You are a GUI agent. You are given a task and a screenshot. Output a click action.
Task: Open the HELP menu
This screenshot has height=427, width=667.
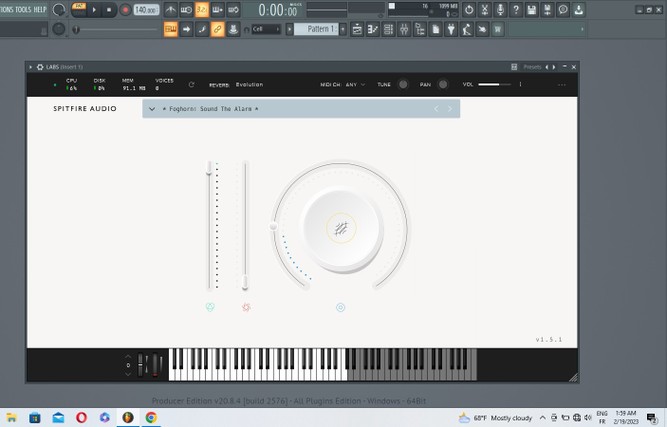[x=40, y=10]
